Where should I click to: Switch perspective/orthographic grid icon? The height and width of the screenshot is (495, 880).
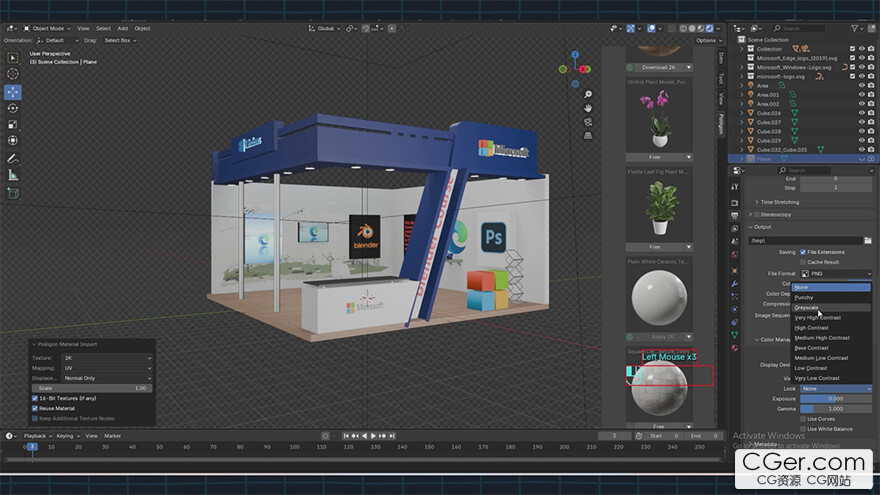(588, 135)
